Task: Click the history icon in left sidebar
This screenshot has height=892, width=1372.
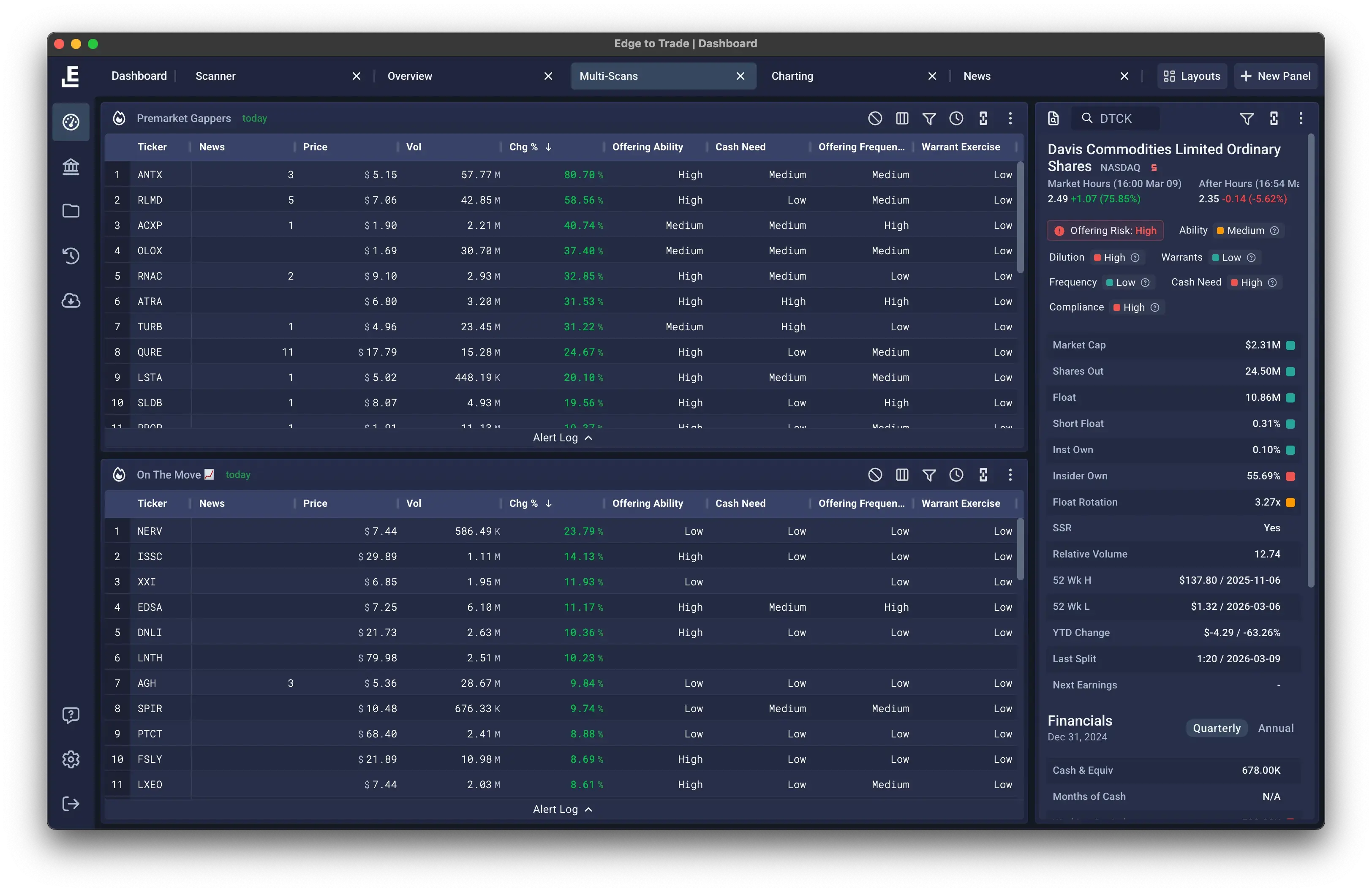Action: tap(71, 255)
